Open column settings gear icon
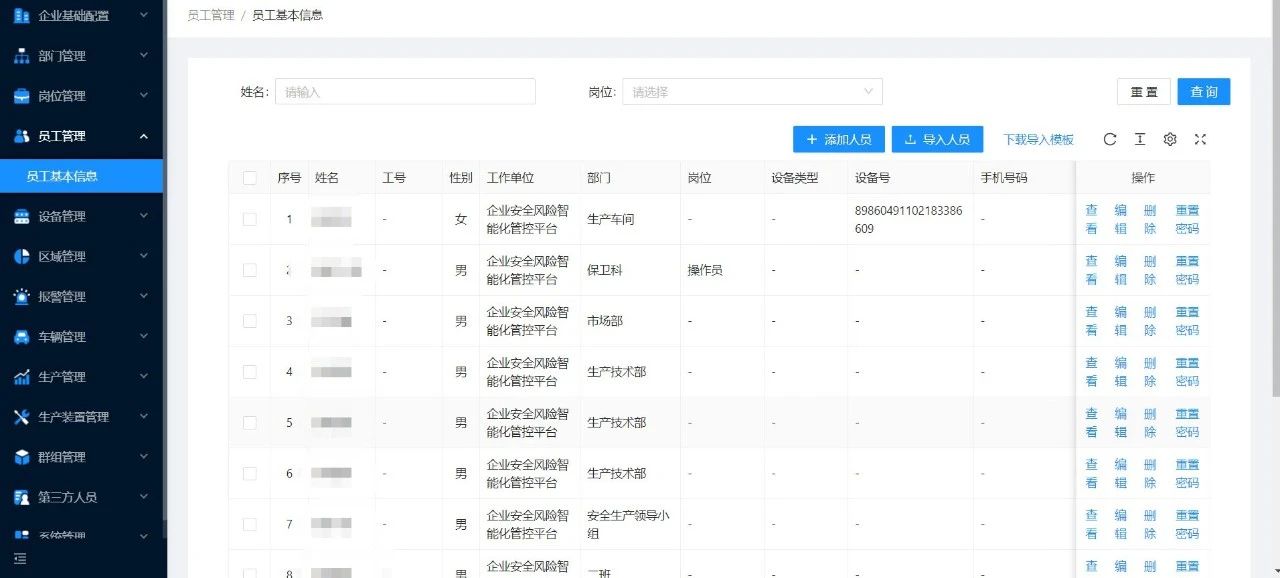 (x=1170, y=140)
